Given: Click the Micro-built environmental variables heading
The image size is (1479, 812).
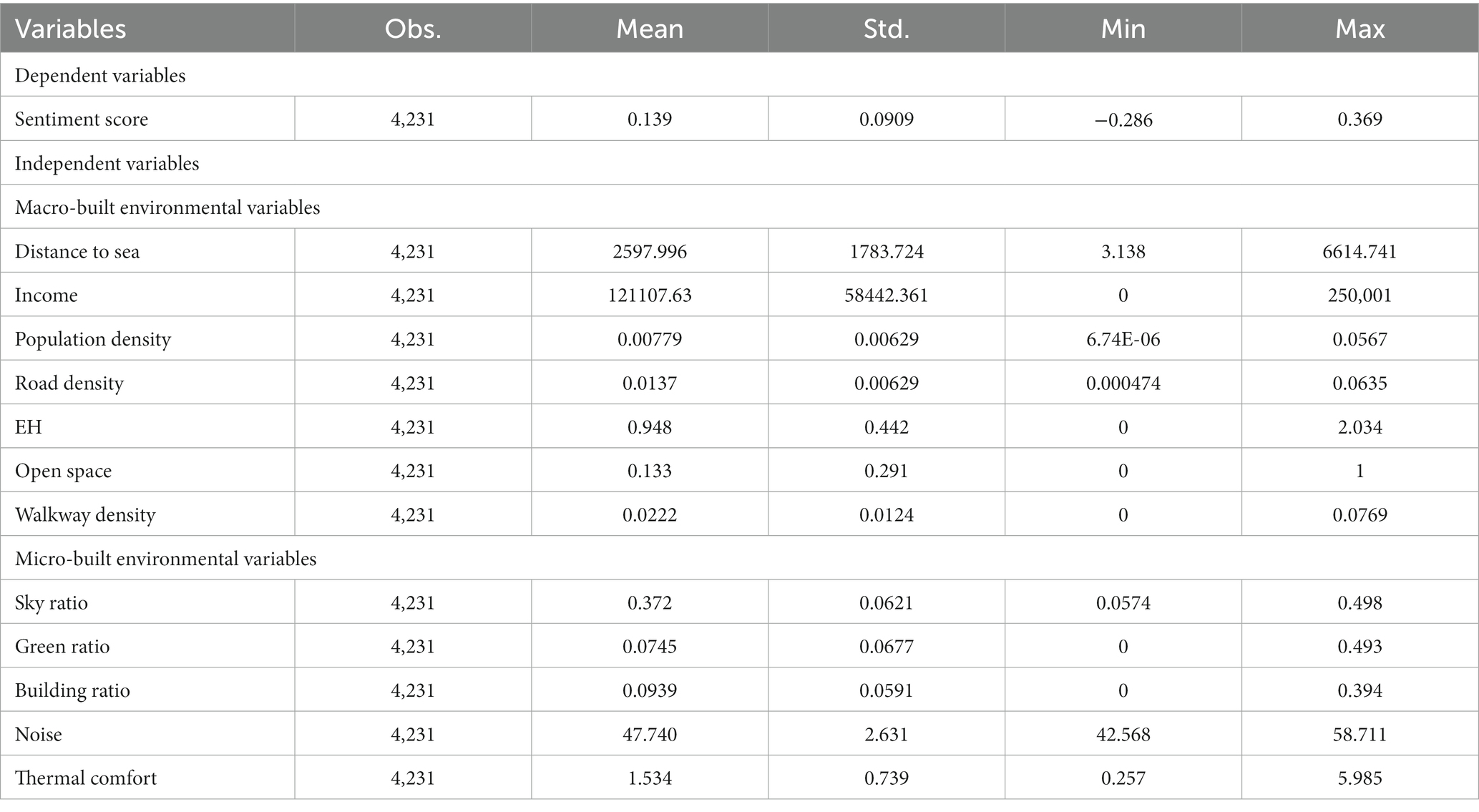Looking at the screenshot, I should click(x=166, y=559).
